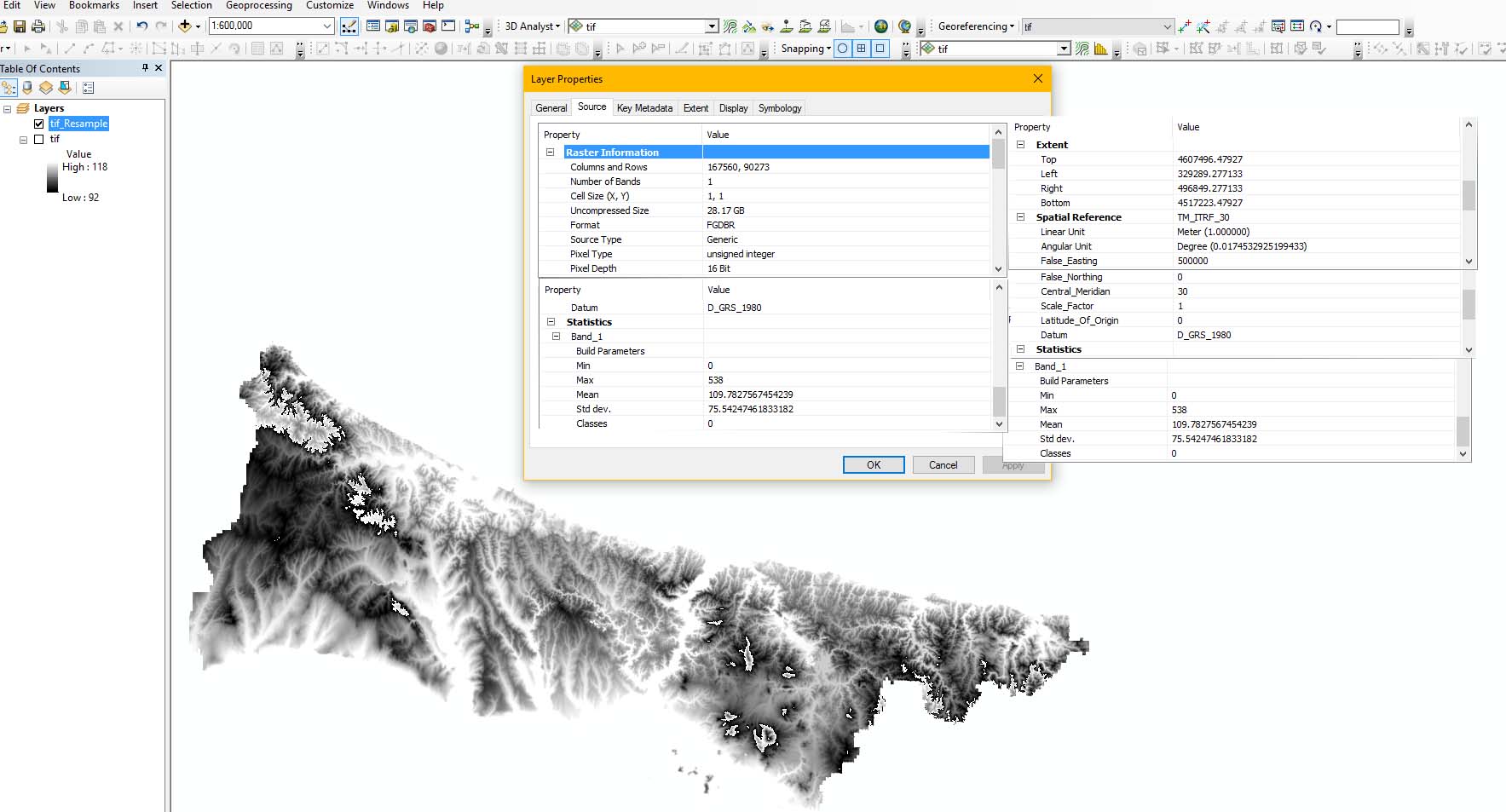Click List By Visibility icon
1506x812 pixels.
pos(46,88)
